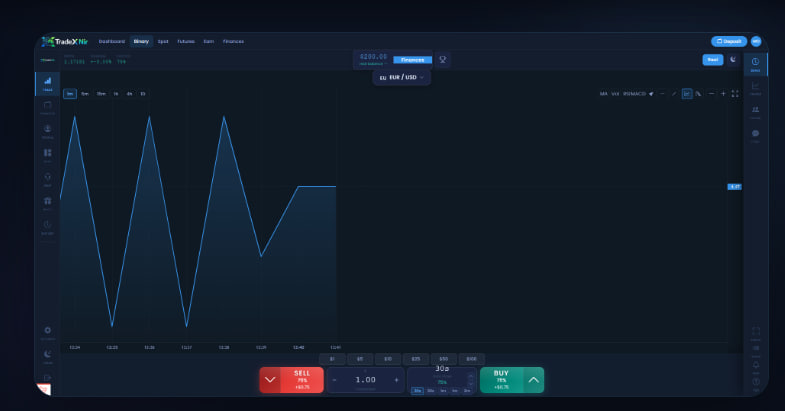Choose the $100 quick amount

coord(472,359)
